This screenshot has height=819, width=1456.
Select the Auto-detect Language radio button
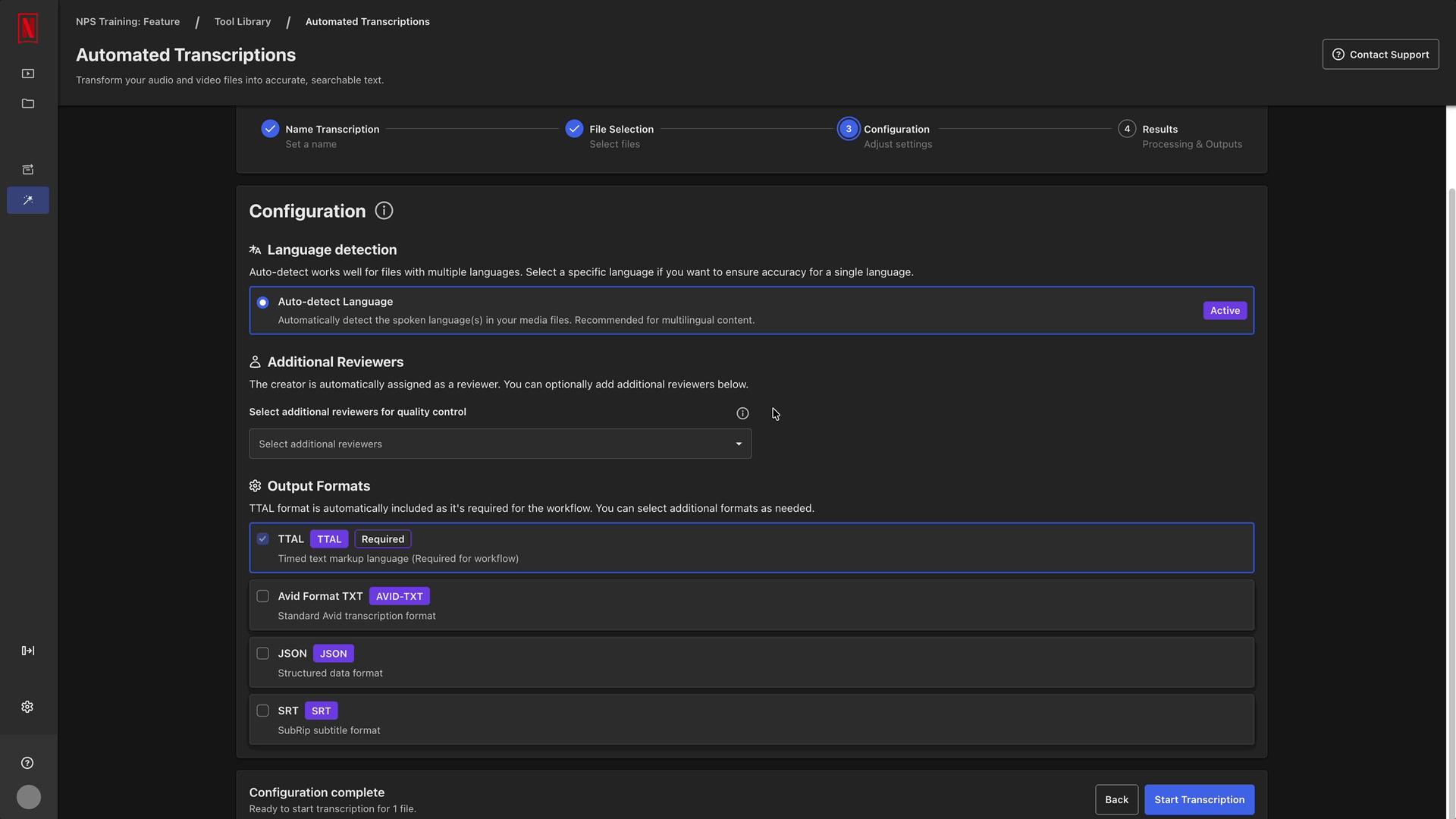click(x=263, y=303)
